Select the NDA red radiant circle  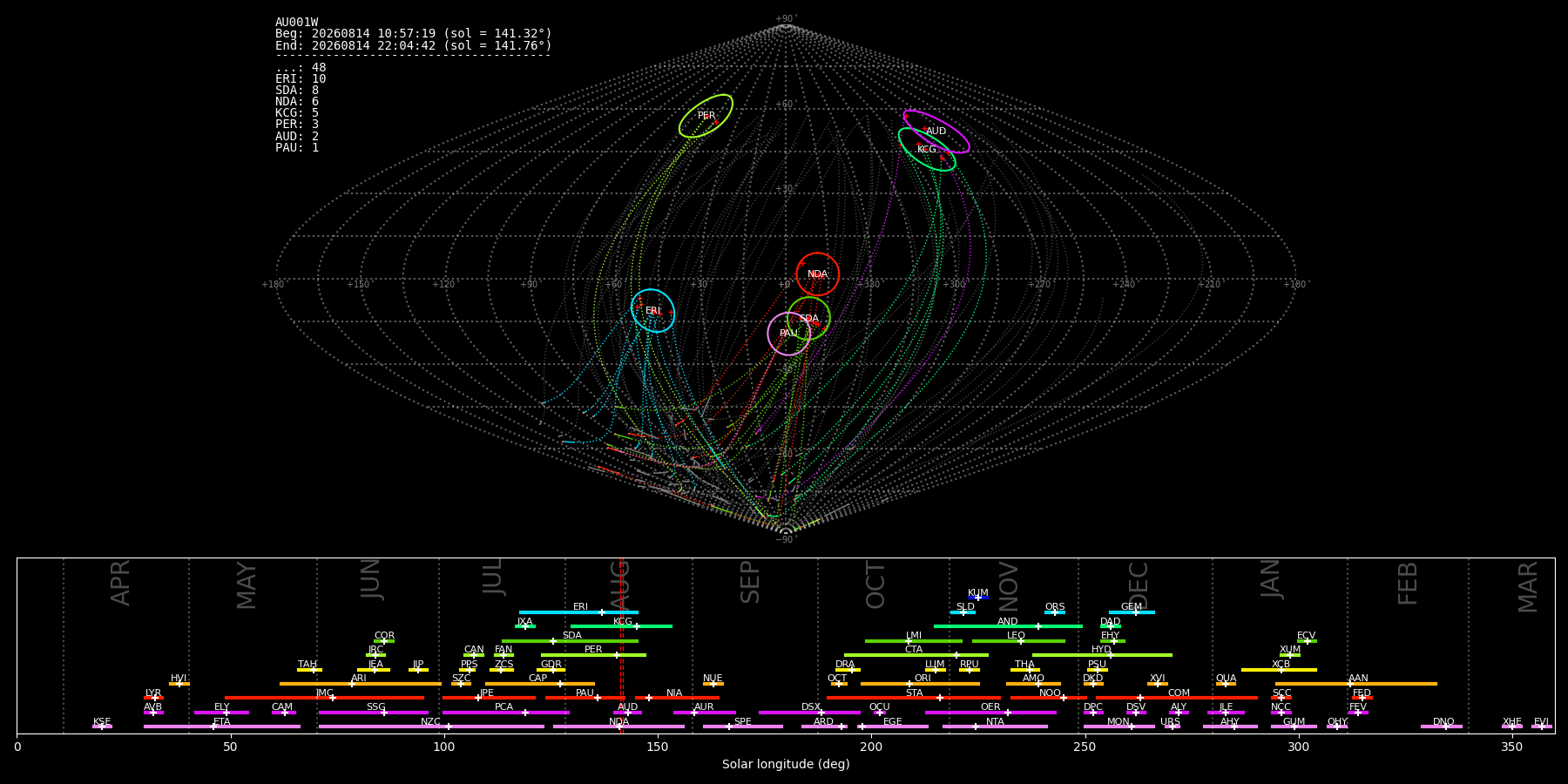click(817, 274)
